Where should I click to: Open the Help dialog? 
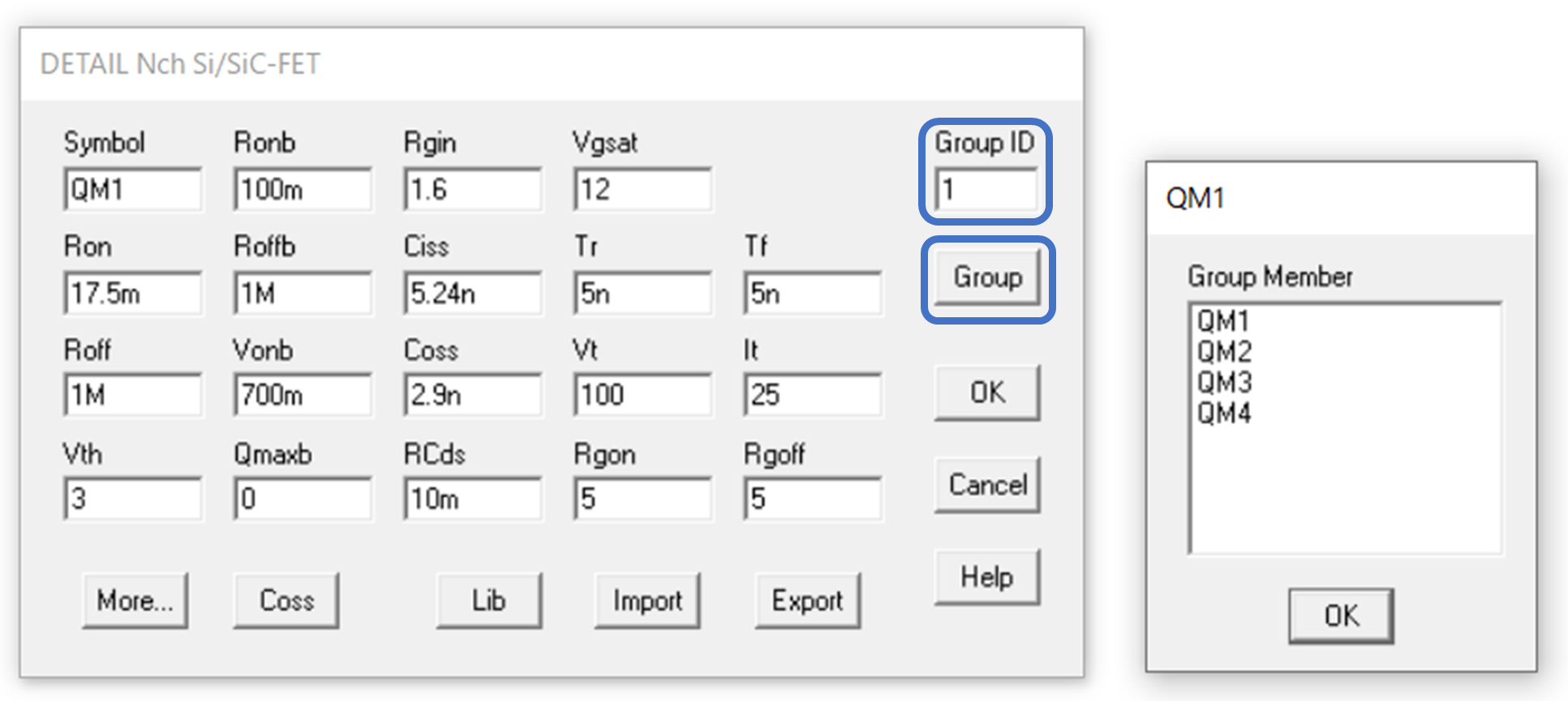986,577
